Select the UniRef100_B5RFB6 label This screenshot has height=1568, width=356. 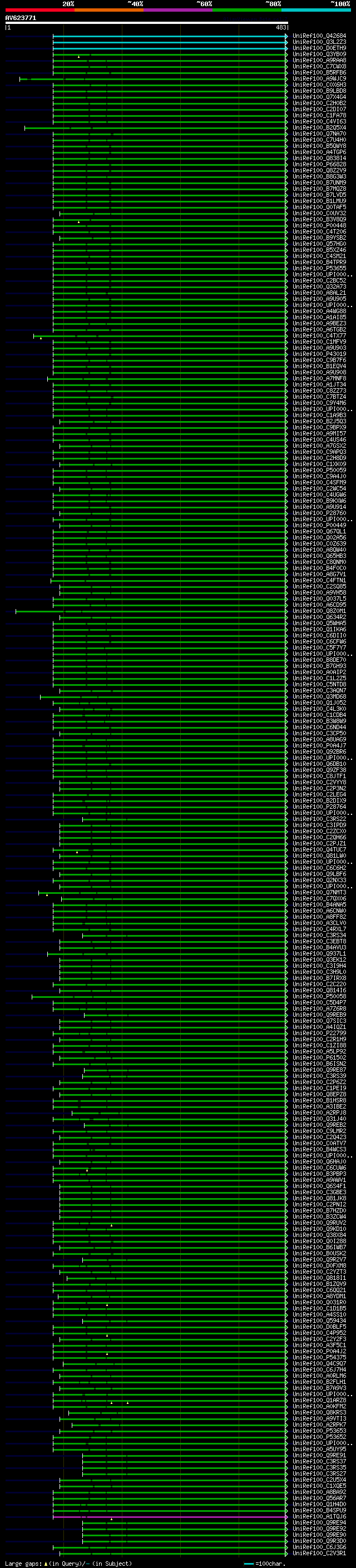point(319,72)
